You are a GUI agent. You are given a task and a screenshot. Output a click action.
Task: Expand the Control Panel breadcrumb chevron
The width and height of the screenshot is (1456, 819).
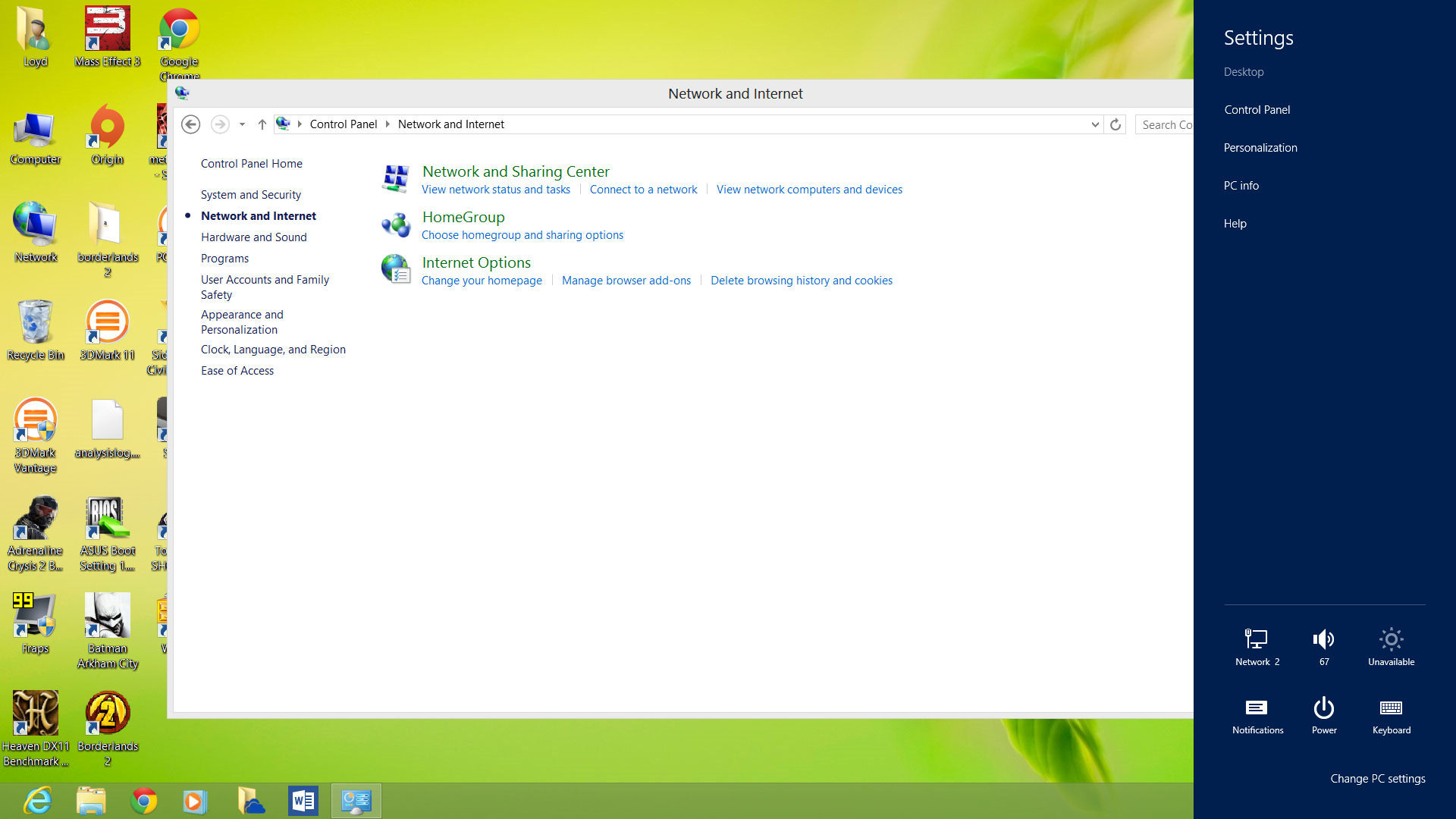point(388,124)
